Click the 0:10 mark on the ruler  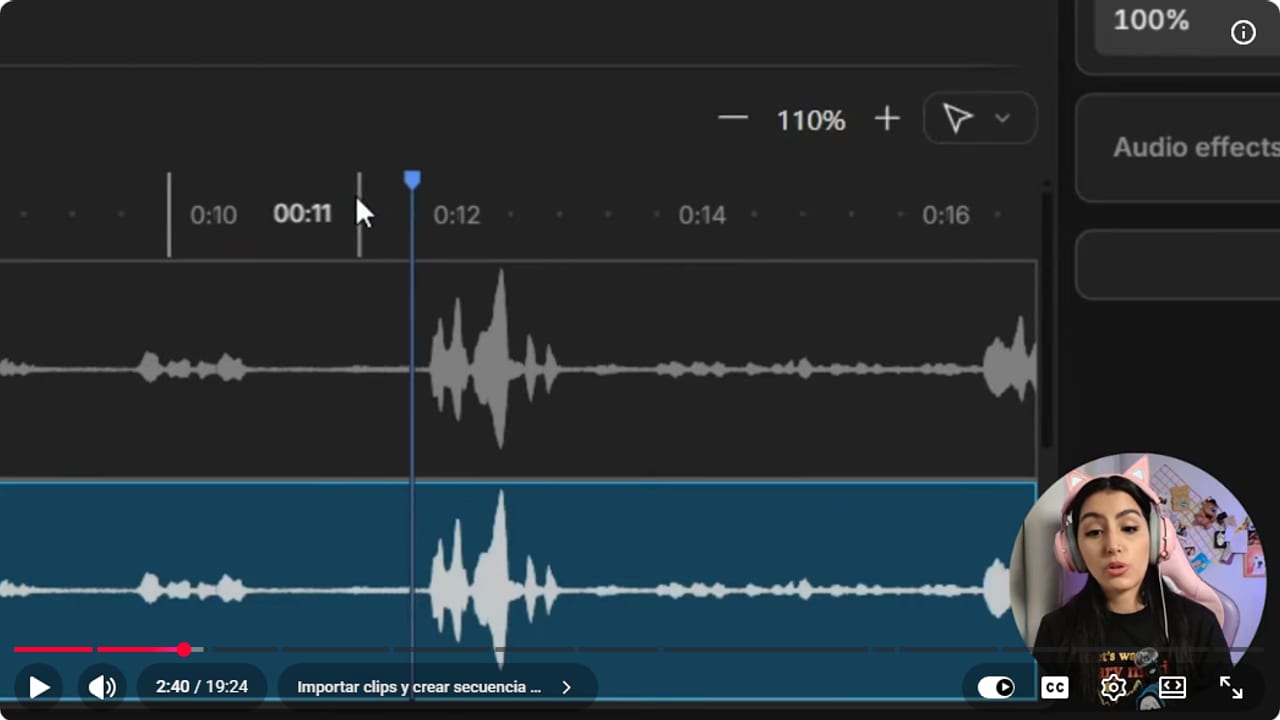(213, 215)
